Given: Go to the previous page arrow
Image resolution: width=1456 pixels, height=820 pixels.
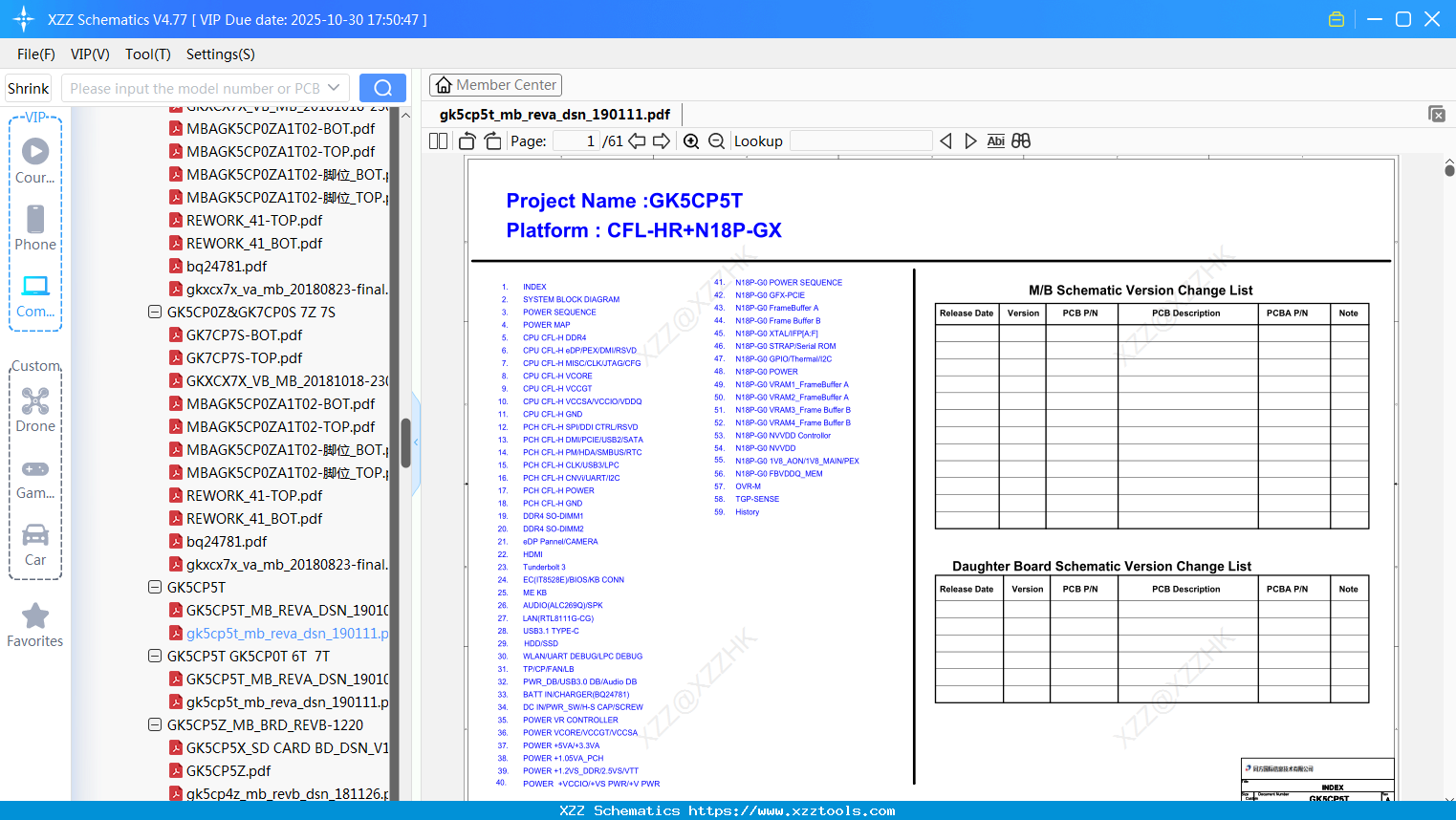Looking at the screenshot, I should coord(637,141).
